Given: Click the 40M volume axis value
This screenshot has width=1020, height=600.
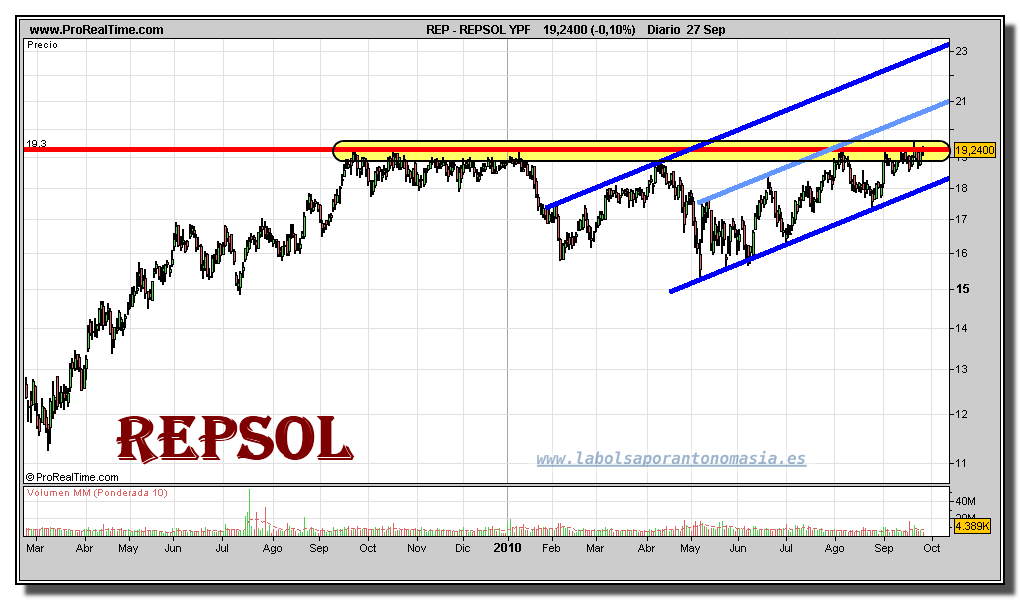Looking at the screenshot, I should [x=965, y=501].
